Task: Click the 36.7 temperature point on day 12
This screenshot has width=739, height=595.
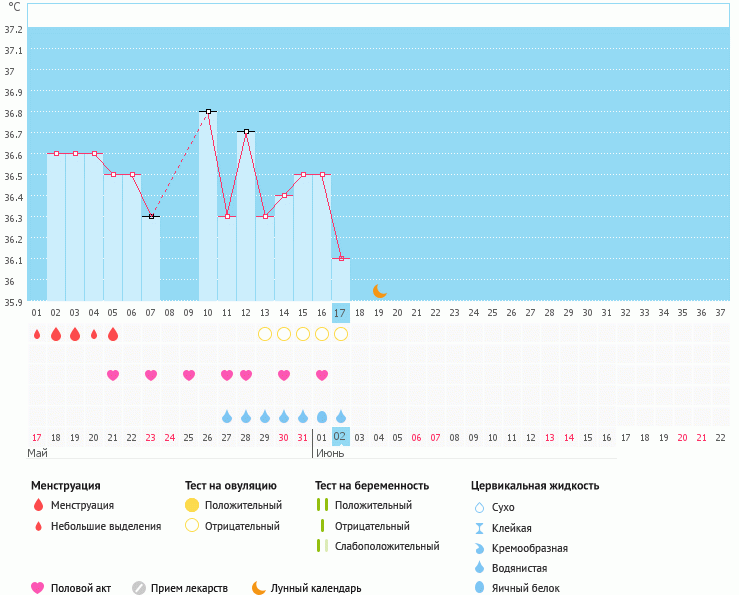Action: 246,131
